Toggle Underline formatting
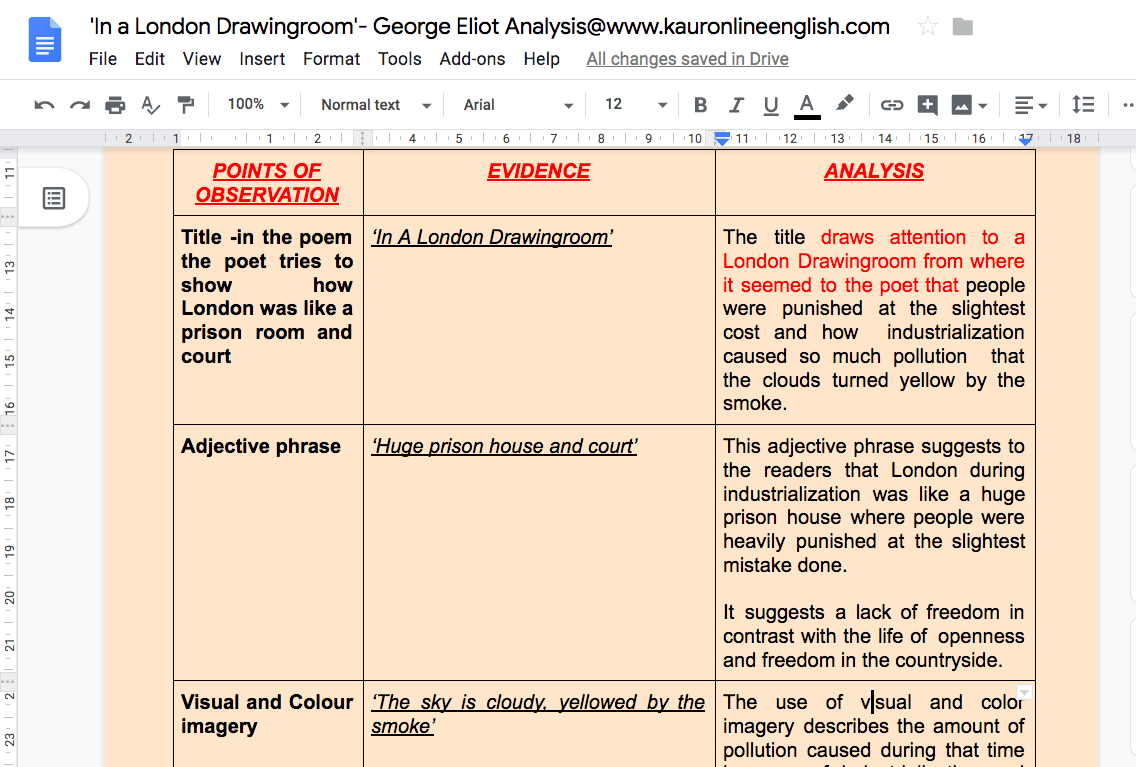1136x767 pixels. tap(771, 106)
